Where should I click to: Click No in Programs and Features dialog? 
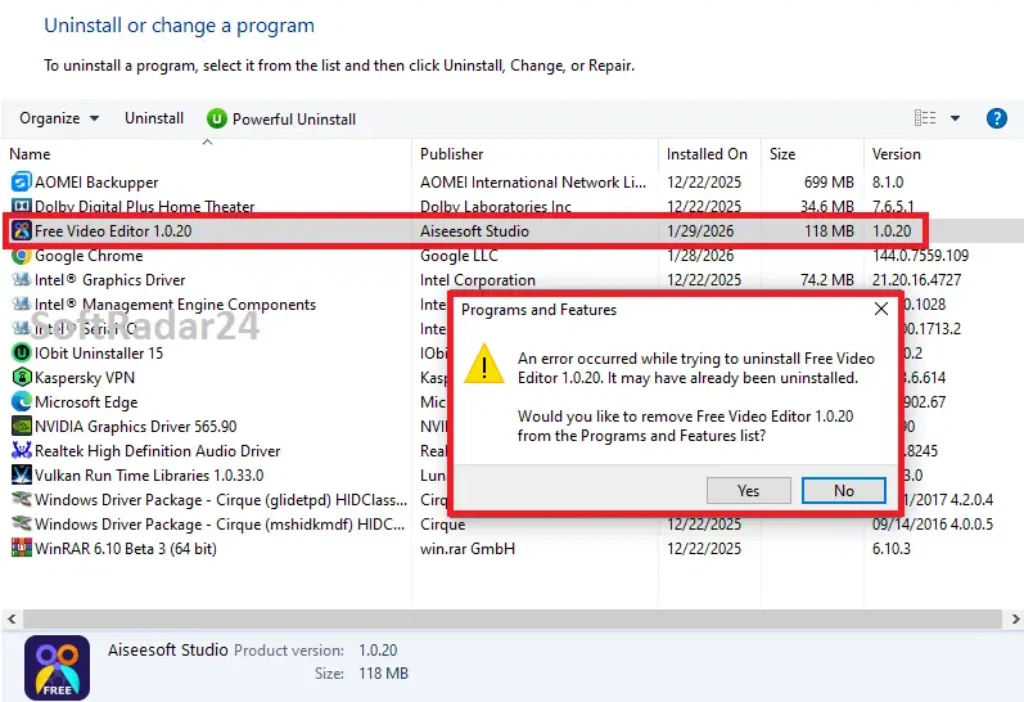click(844, 490)
